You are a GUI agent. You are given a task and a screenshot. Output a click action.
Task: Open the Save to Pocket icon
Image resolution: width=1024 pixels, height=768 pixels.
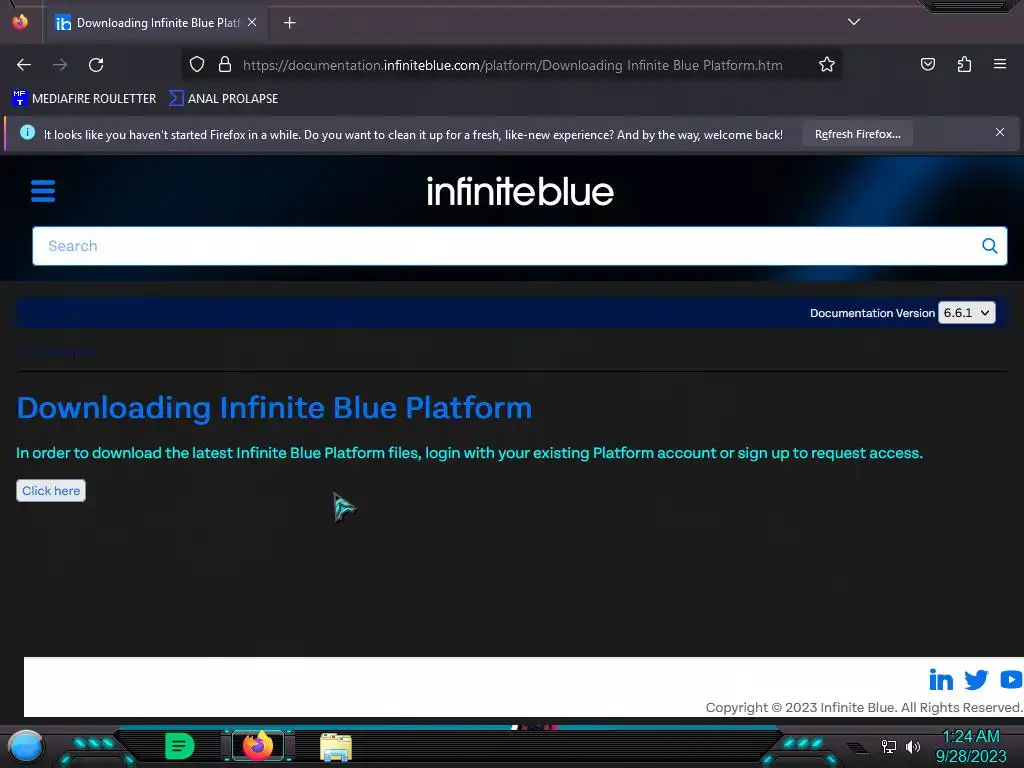927,65
